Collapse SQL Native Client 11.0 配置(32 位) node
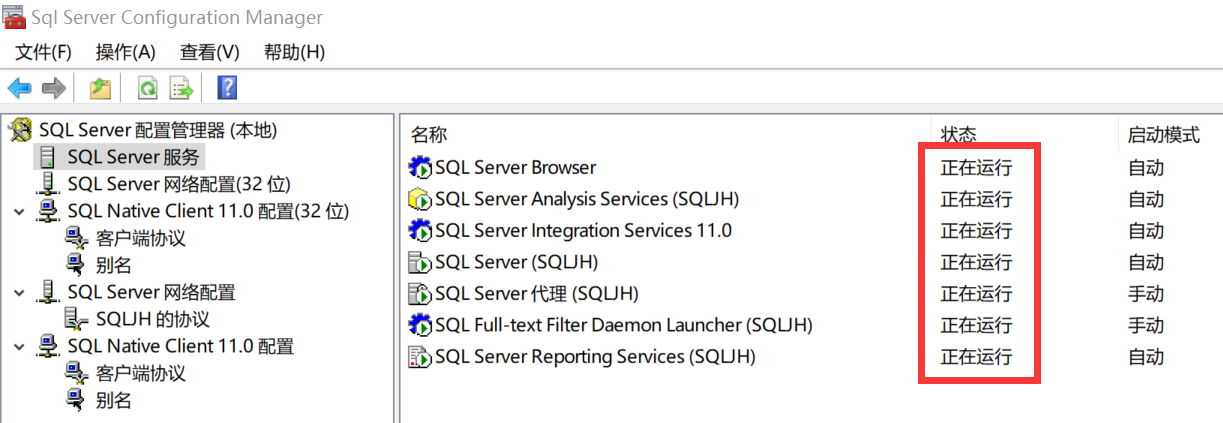This screenshot has height=423, width=1223. (x=19, y=212)
